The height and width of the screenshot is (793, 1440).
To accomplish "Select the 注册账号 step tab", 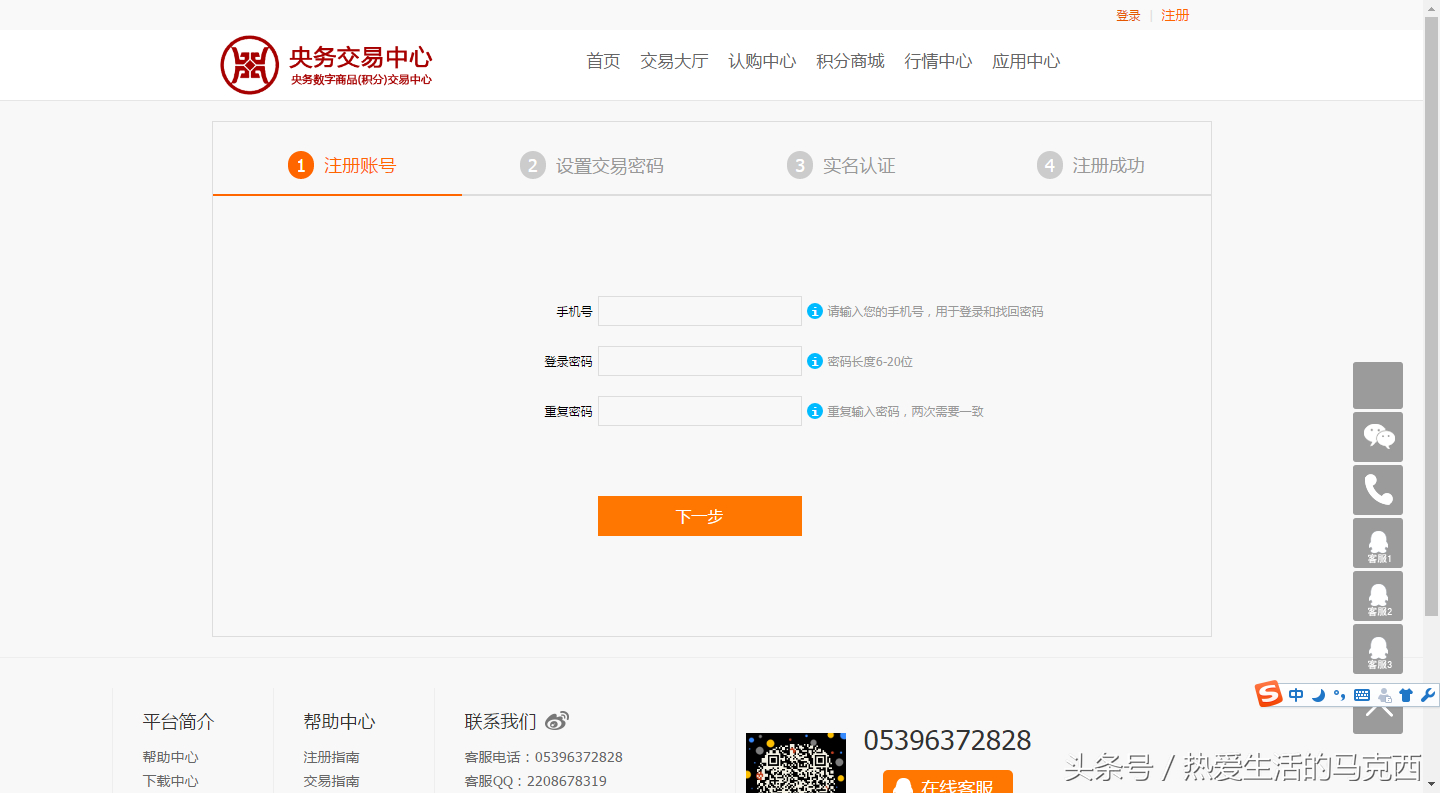I will (x=342, y=165).
